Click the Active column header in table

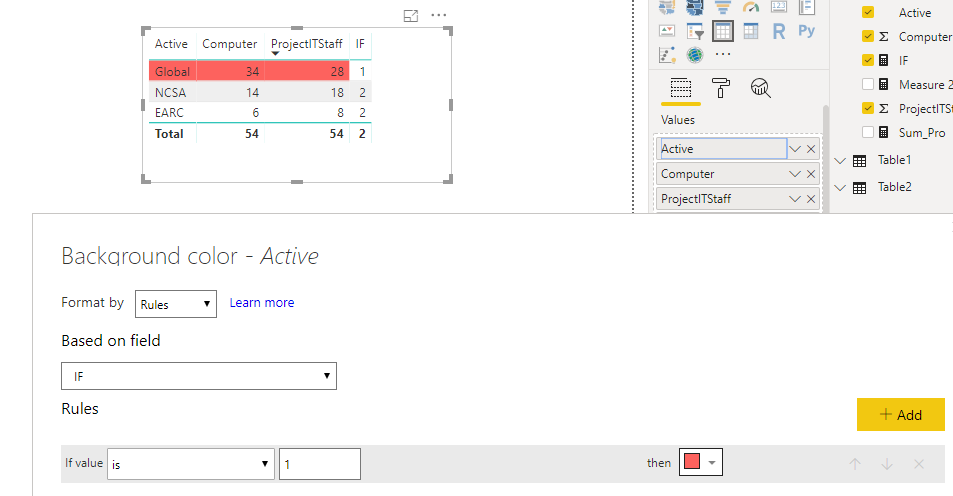point(171,44)
